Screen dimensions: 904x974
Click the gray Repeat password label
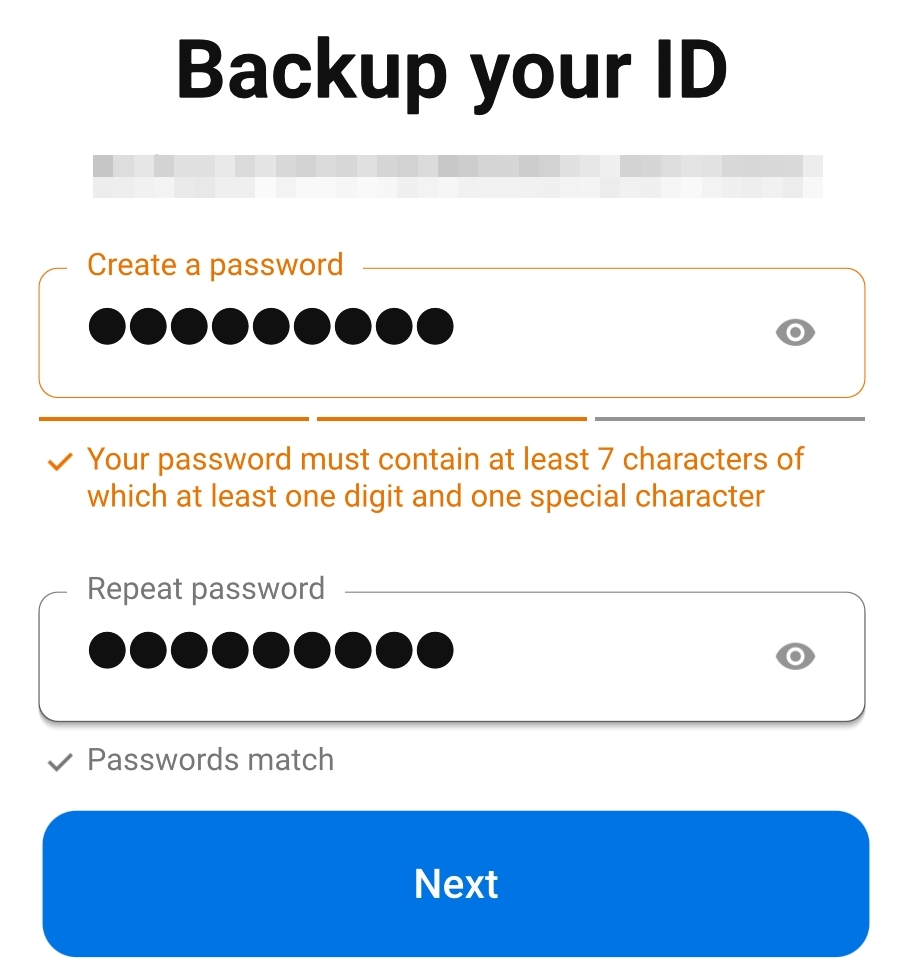click(x=206, y=588)
